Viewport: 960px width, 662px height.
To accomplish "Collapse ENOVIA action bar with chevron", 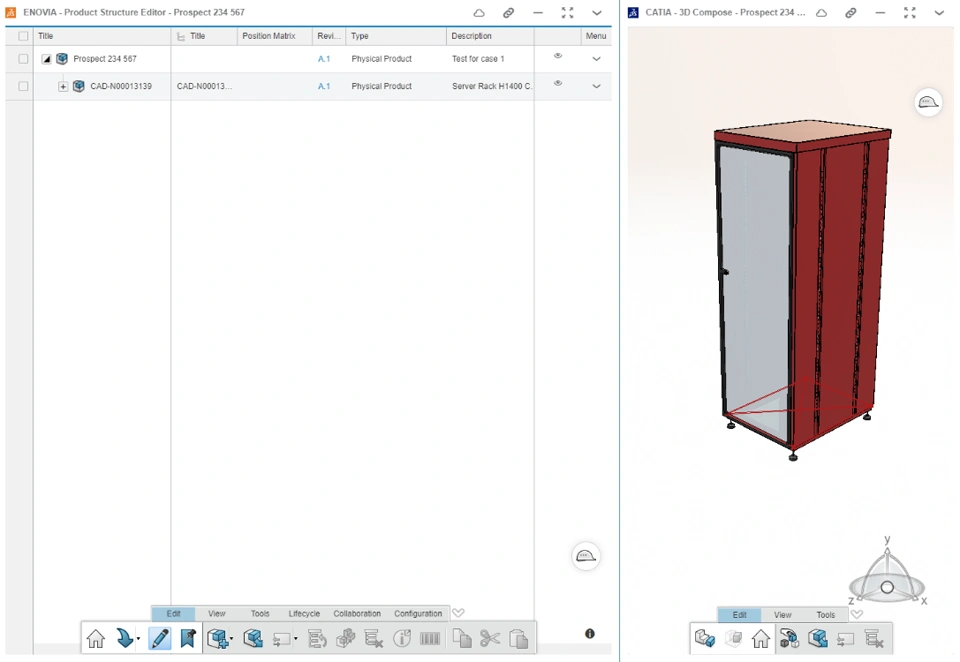I will 458,612.
